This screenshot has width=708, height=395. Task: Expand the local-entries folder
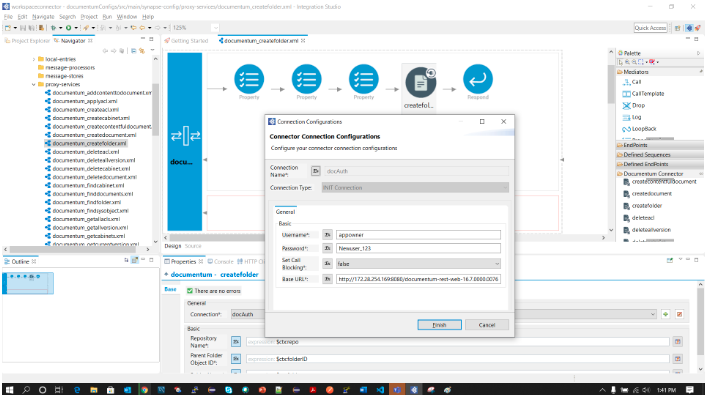click(33, 59)
